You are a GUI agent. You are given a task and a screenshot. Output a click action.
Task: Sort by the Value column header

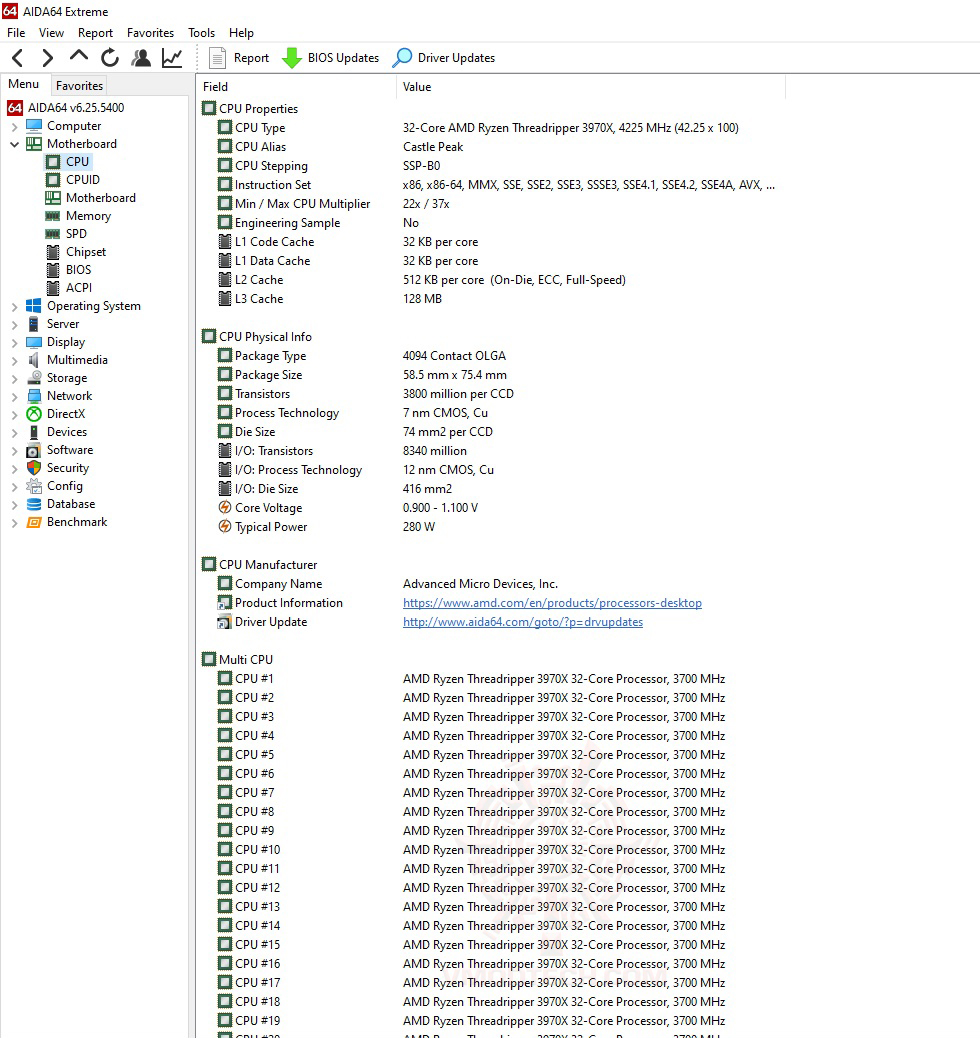(591, 87)
